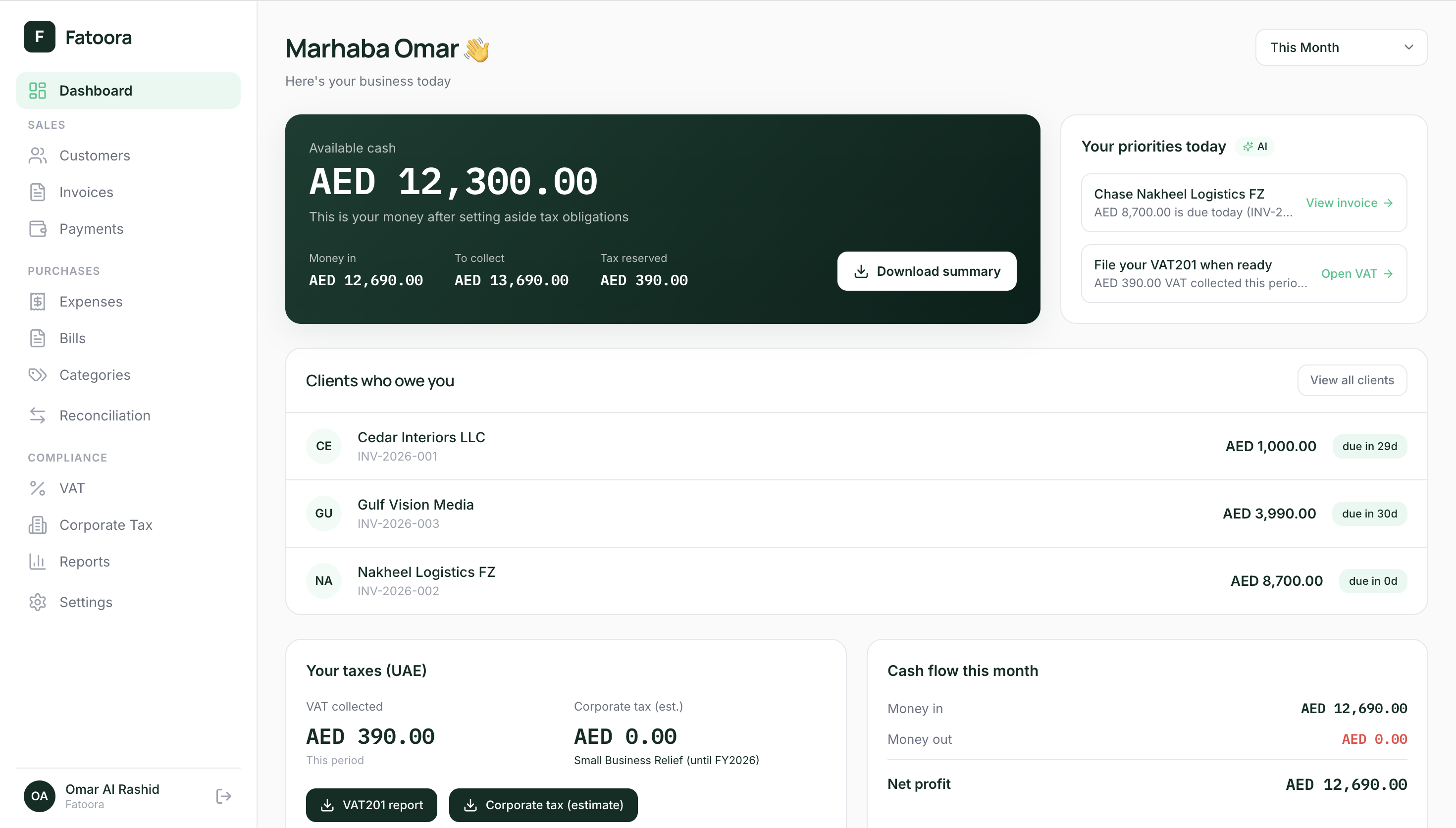The image size is (1456, 828).
Task: Click Tax reserved AED 390.00 value
Action: tap(644, 280)
